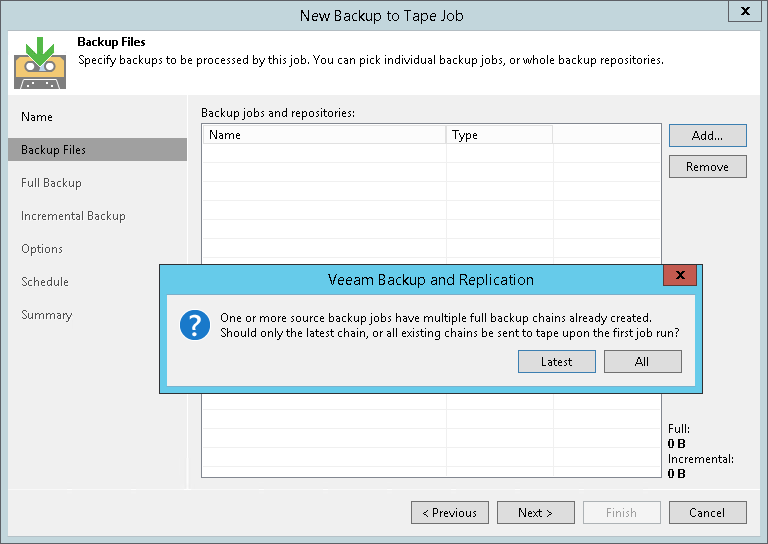Click the Add... button

708,136
